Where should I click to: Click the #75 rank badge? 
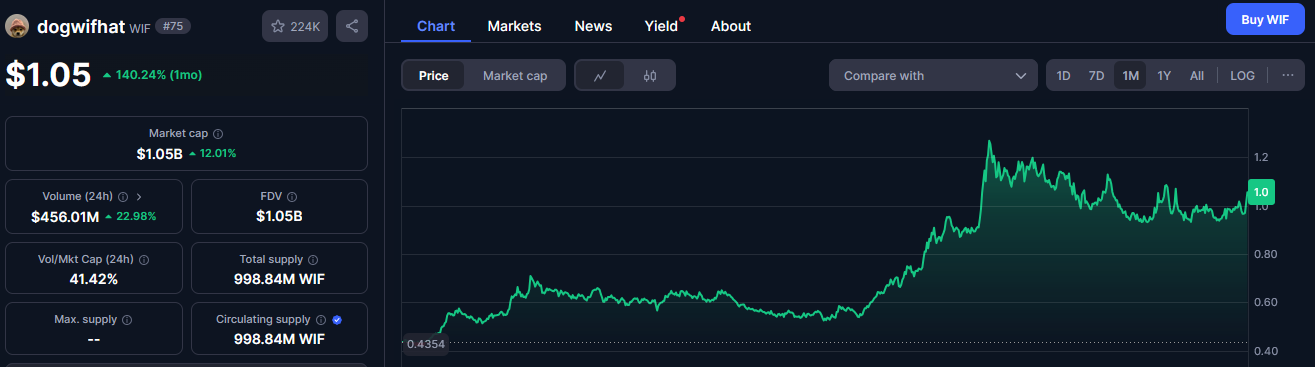click(173, 26)
